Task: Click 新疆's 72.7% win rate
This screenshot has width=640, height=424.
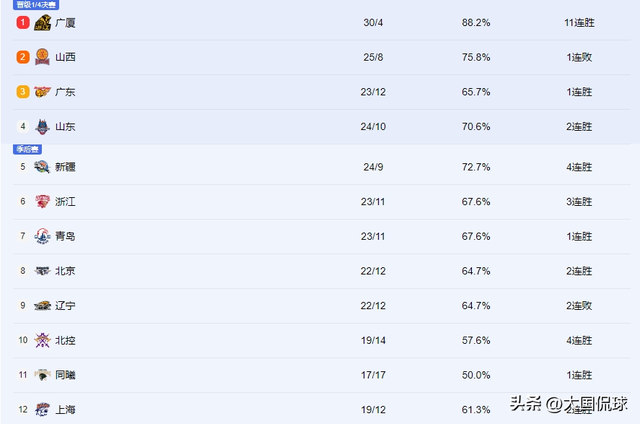Action: click(475, 167)
